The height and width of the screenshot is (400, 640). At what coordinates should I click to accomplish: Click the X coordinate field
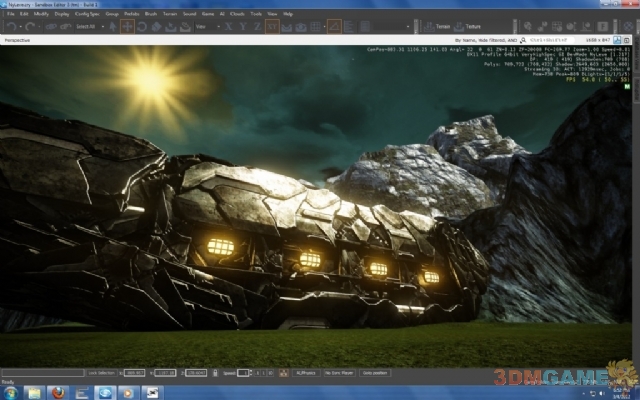point(134,373)
